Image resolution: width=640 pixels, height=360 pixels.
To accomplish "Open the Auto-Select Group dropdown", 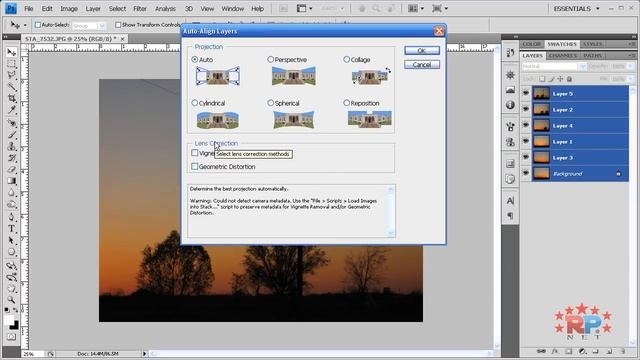I will pyautogui.click(x=89, y=25).
